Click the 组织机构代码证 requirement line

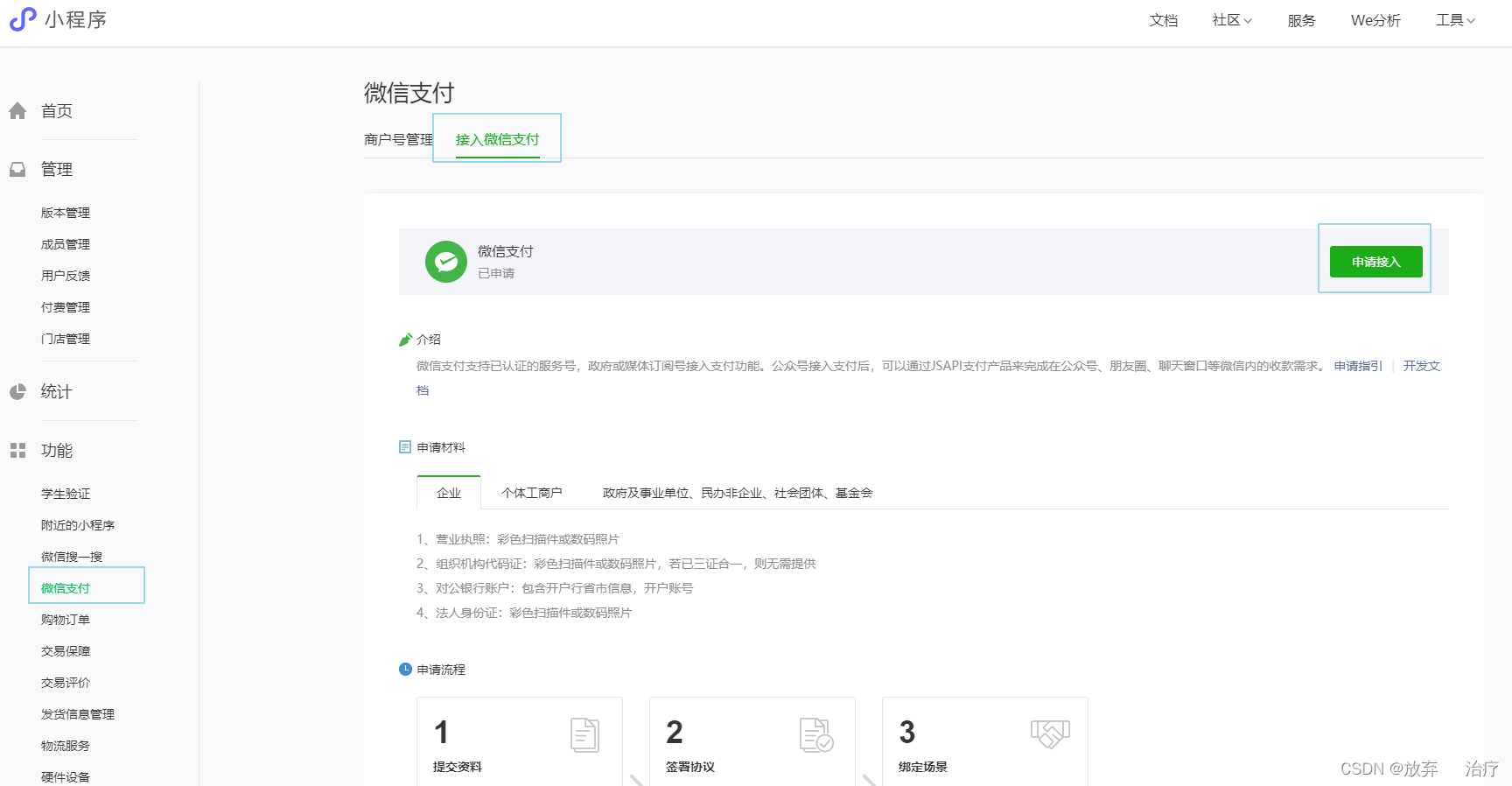click(616, 564)
